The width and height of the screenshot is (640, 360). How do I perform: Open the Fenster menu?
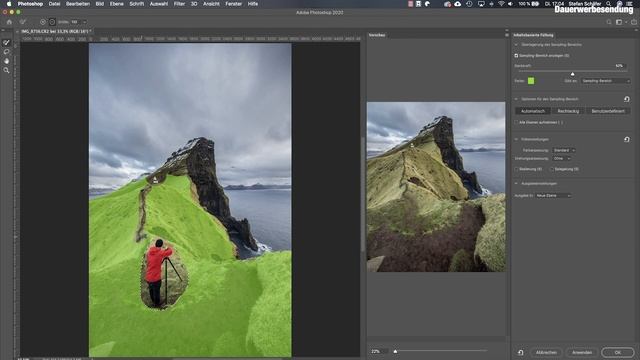click(x=233, y=4)
